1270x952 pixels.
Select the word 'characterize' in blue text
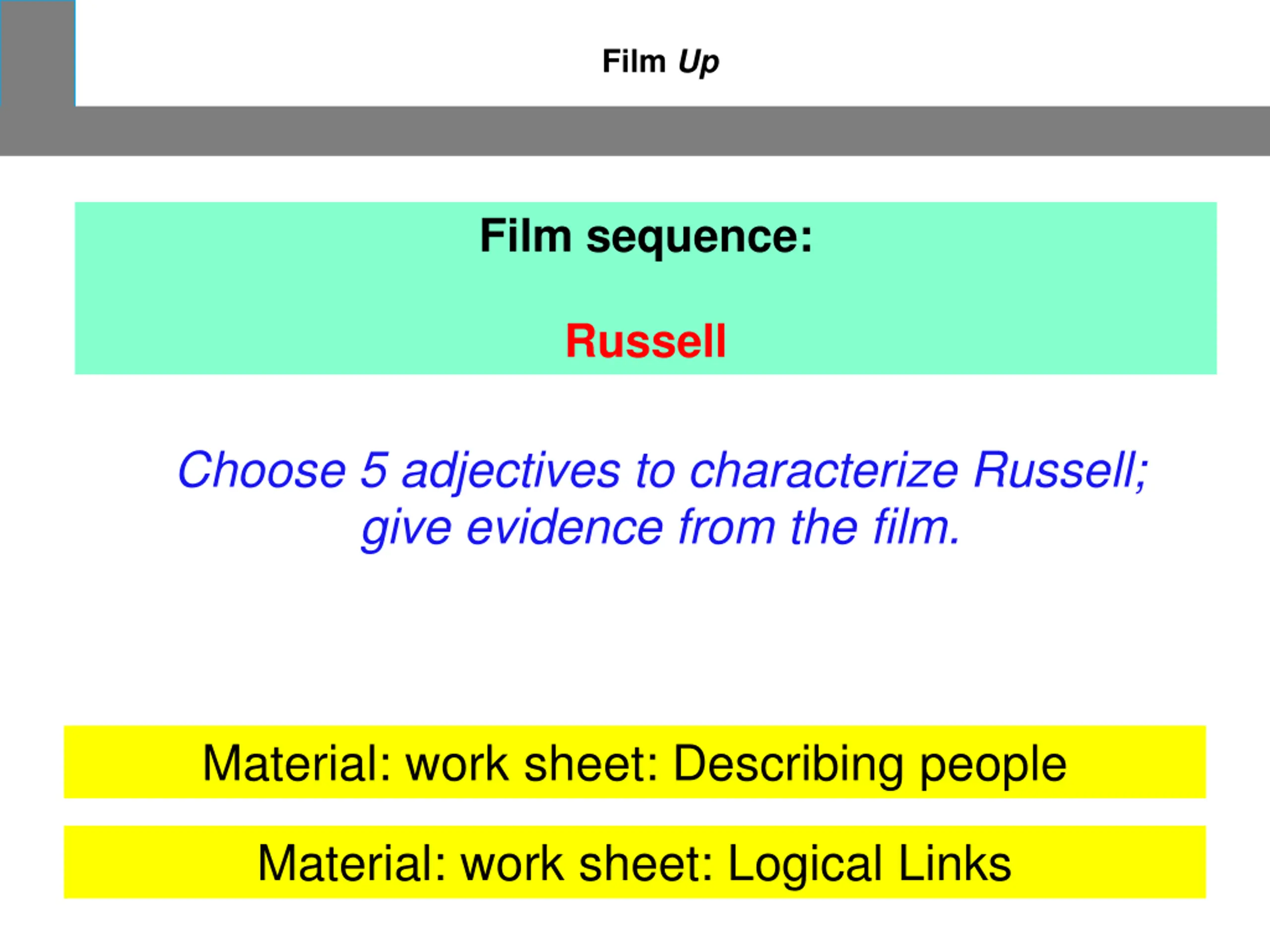824,470
